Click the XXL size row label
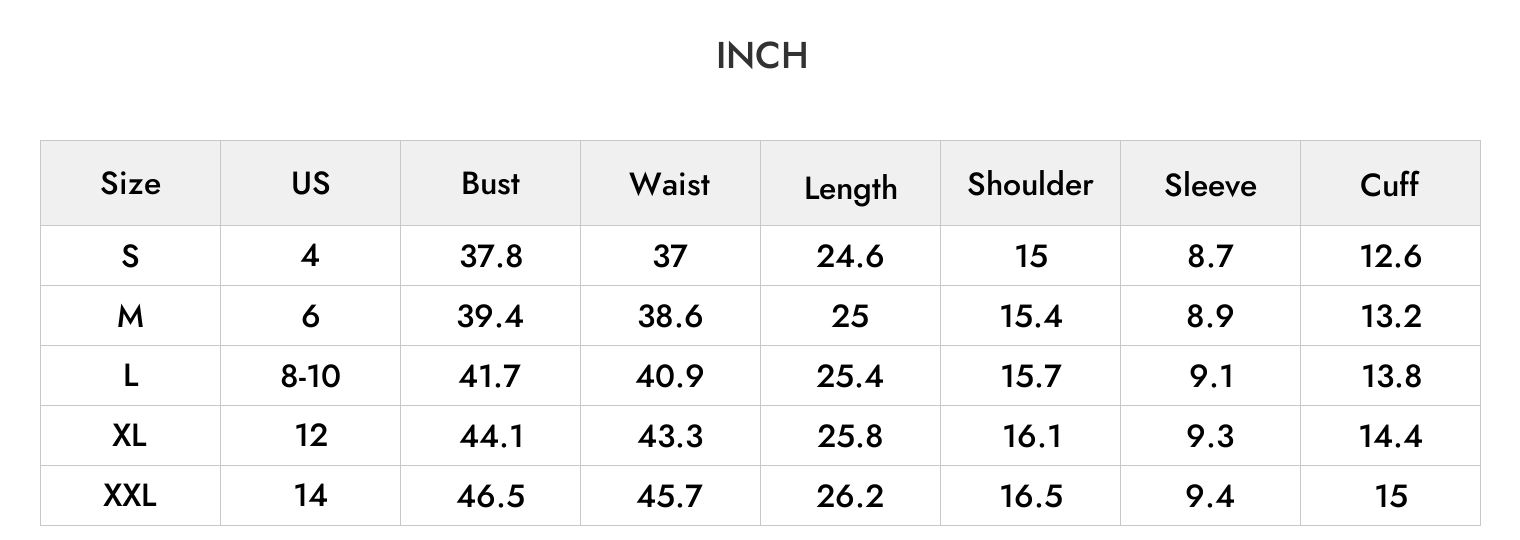The height and width of the screenshot is (540, 1520). pyautogui.click(x=130, y=496)
